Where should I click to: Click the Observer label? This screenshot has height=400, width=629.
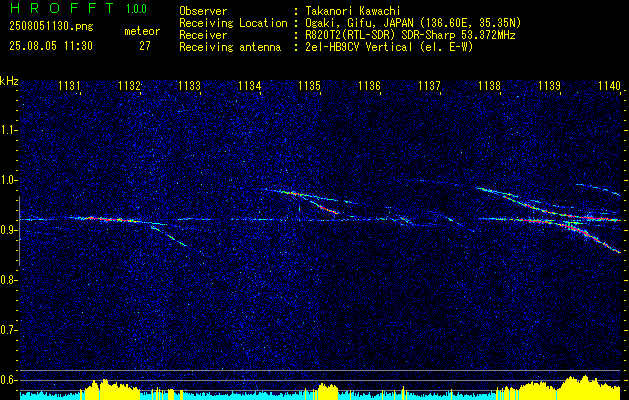pos(203,11)
